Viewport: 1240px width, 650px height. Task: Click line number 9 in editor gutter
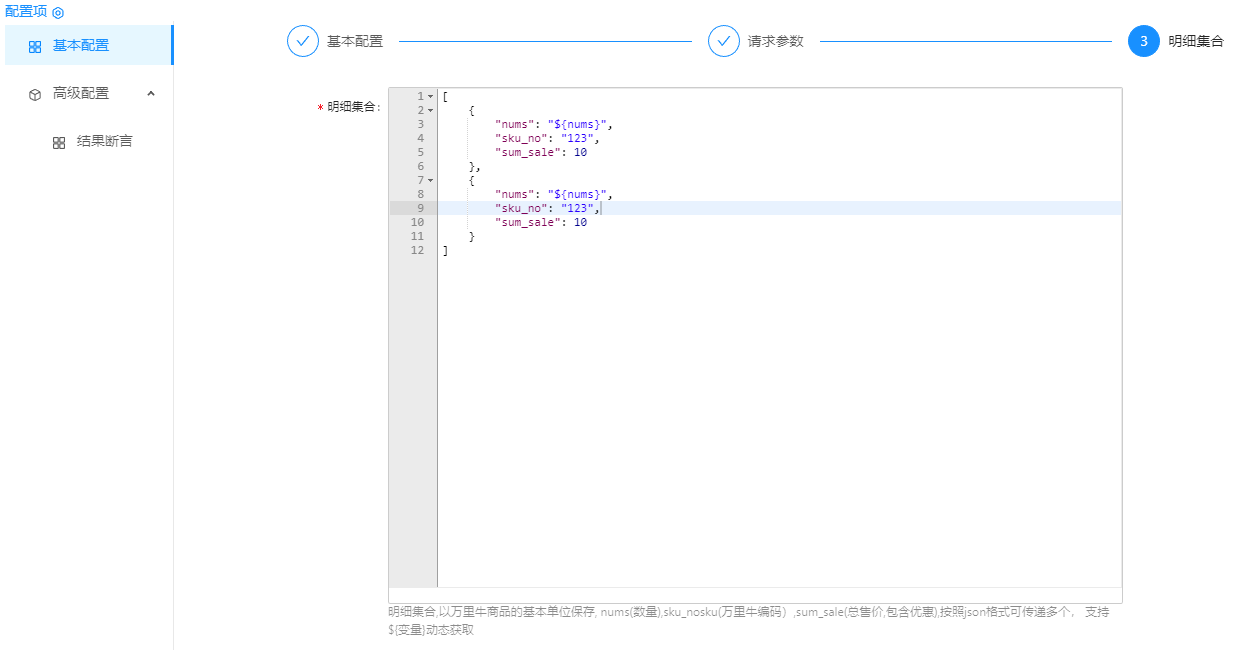[420, 208]
